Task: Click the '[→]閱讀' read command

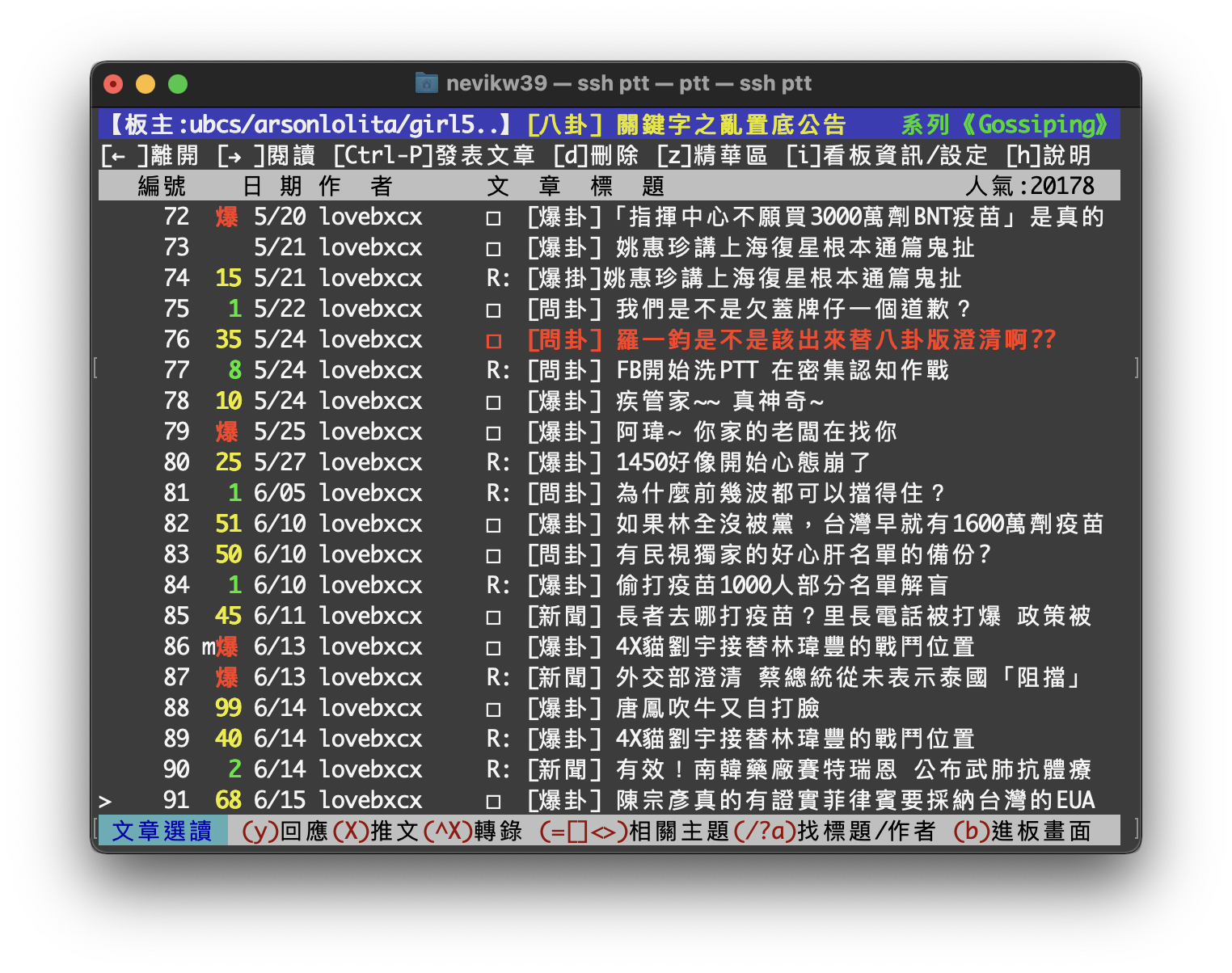Action: tap(266, 155)
